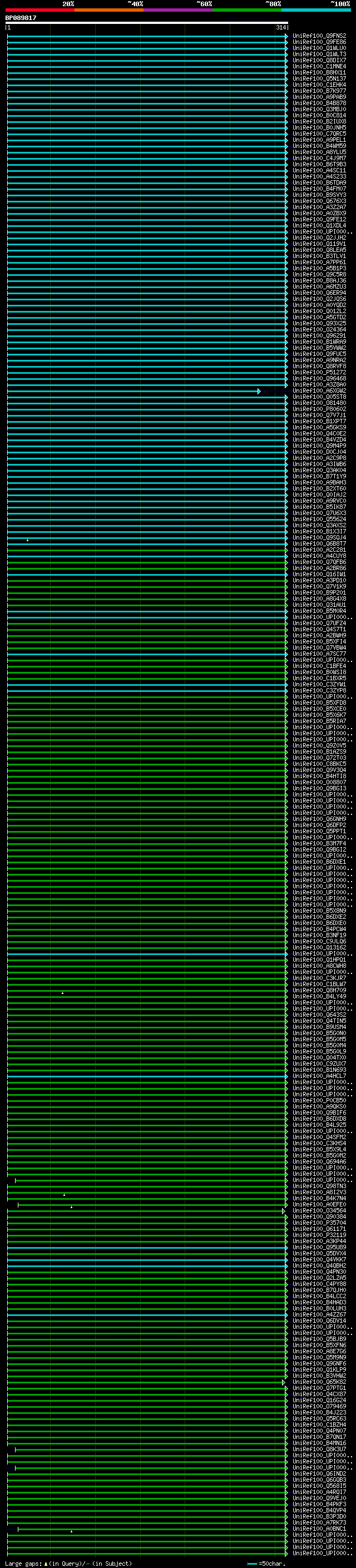
Task: Click label UniRef100_B9P201
Action: (x=319, y=593)
